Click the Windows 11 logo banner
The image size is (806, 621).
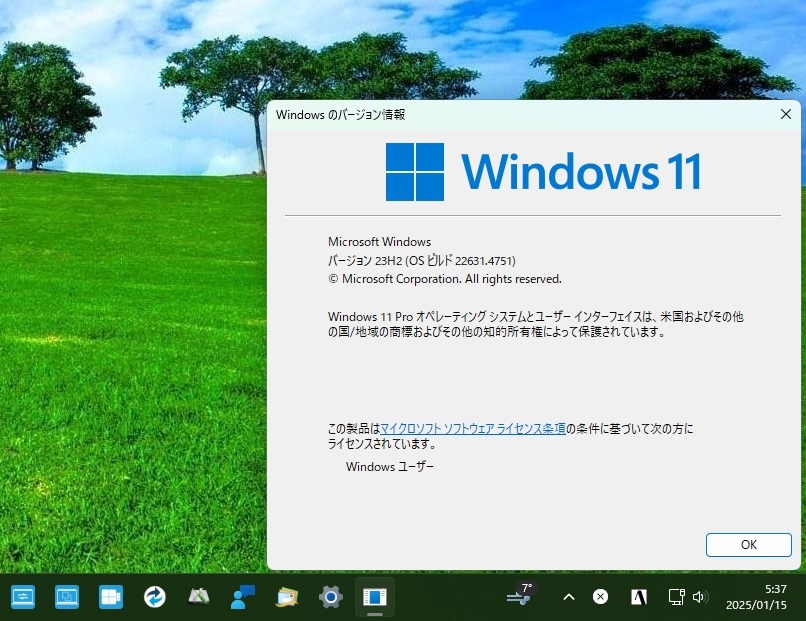click(543, 172)
